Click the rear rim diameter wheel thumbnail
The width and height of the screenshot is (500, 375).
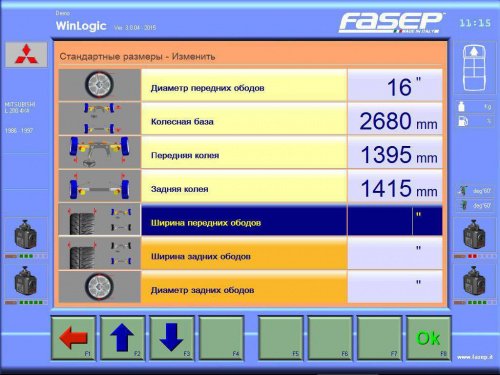pyautogui.click(x=100, y=287)
